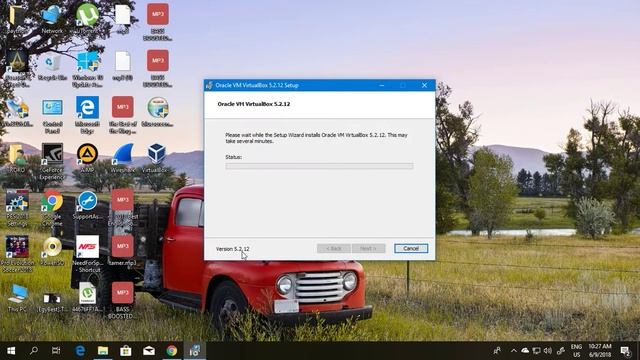This screenshot has width=640, height=360.
Task: Select the PowerISO disc desktop icon
Action: pyautogui.click(x=52, y=251)
